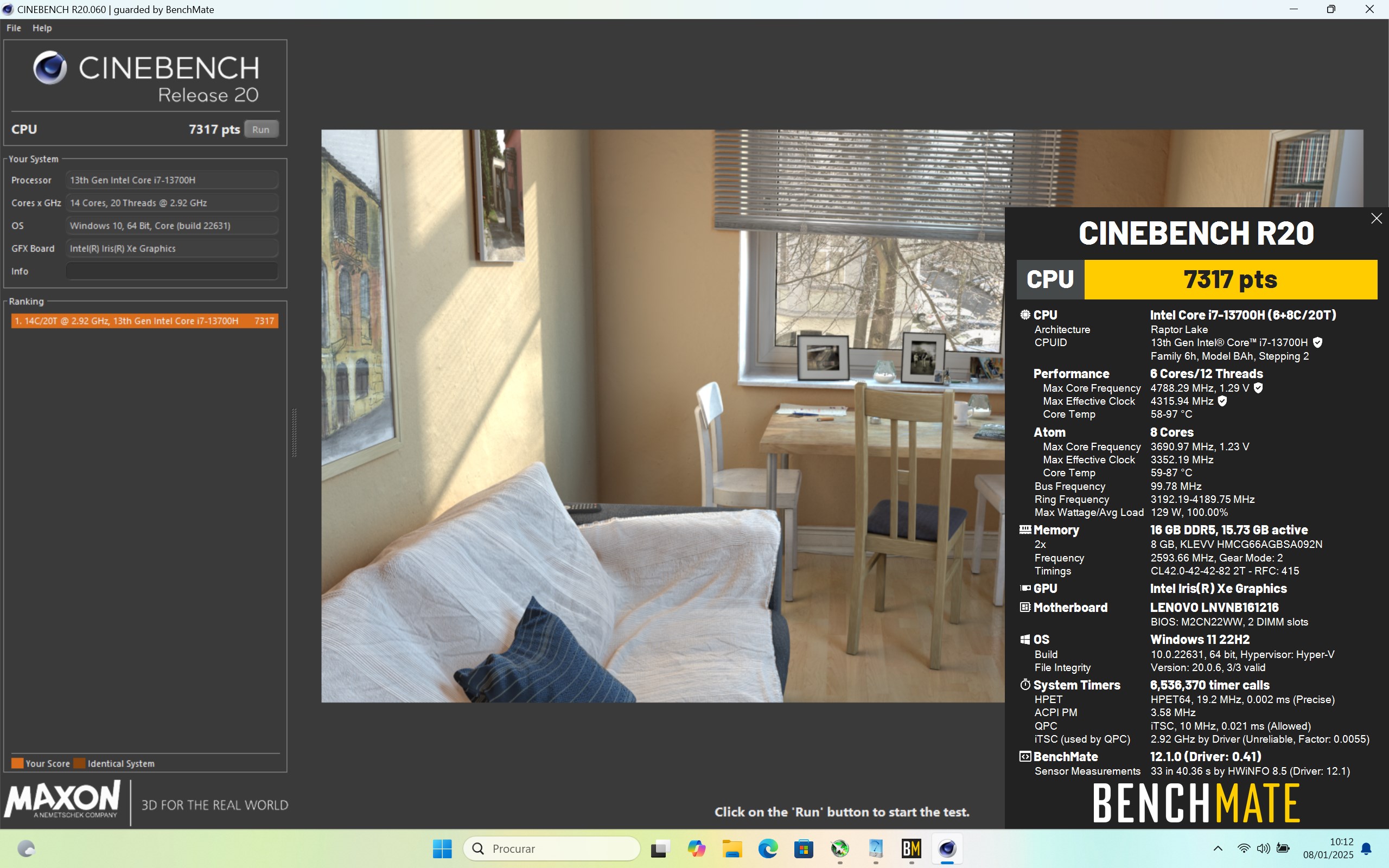Click the rendered room image
This screenshot has height=868, width=1389.
662,416
